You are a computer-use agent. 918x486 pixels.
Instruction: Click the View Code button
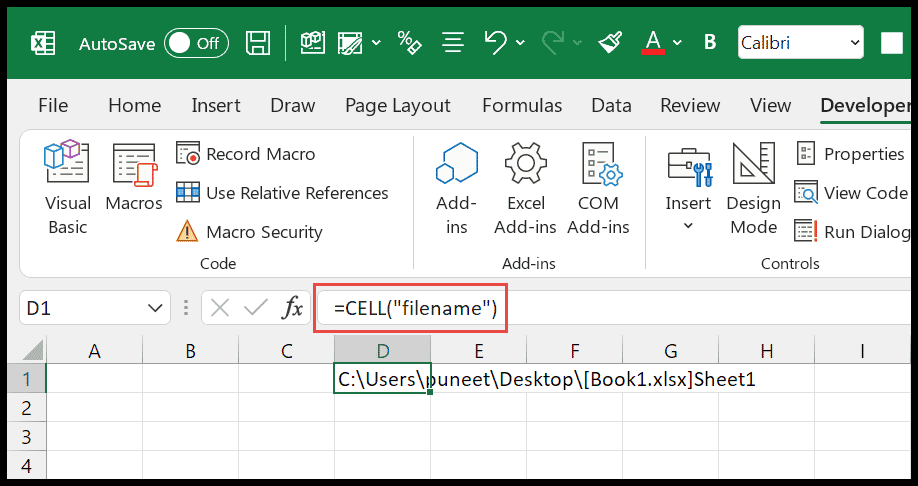tap(851, 193)
